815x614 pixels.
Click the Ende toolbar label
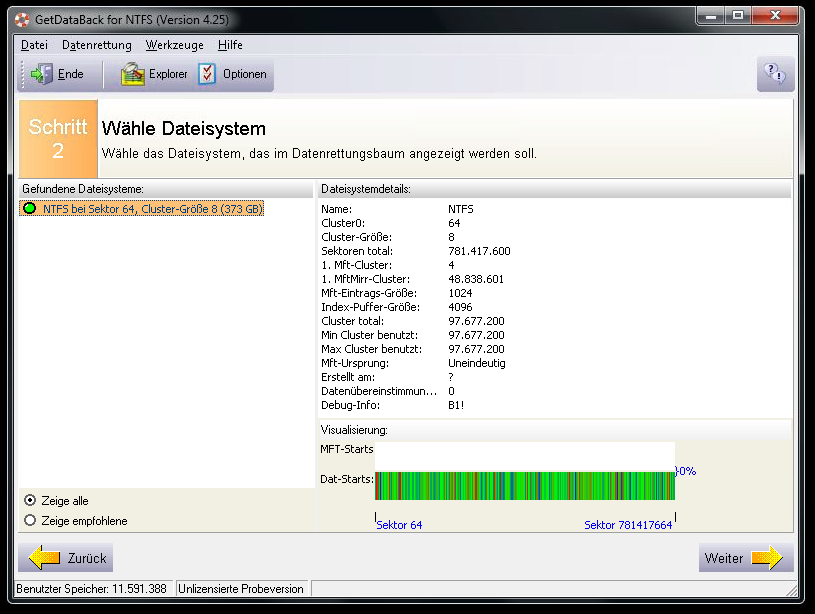(x=71, y=74)
